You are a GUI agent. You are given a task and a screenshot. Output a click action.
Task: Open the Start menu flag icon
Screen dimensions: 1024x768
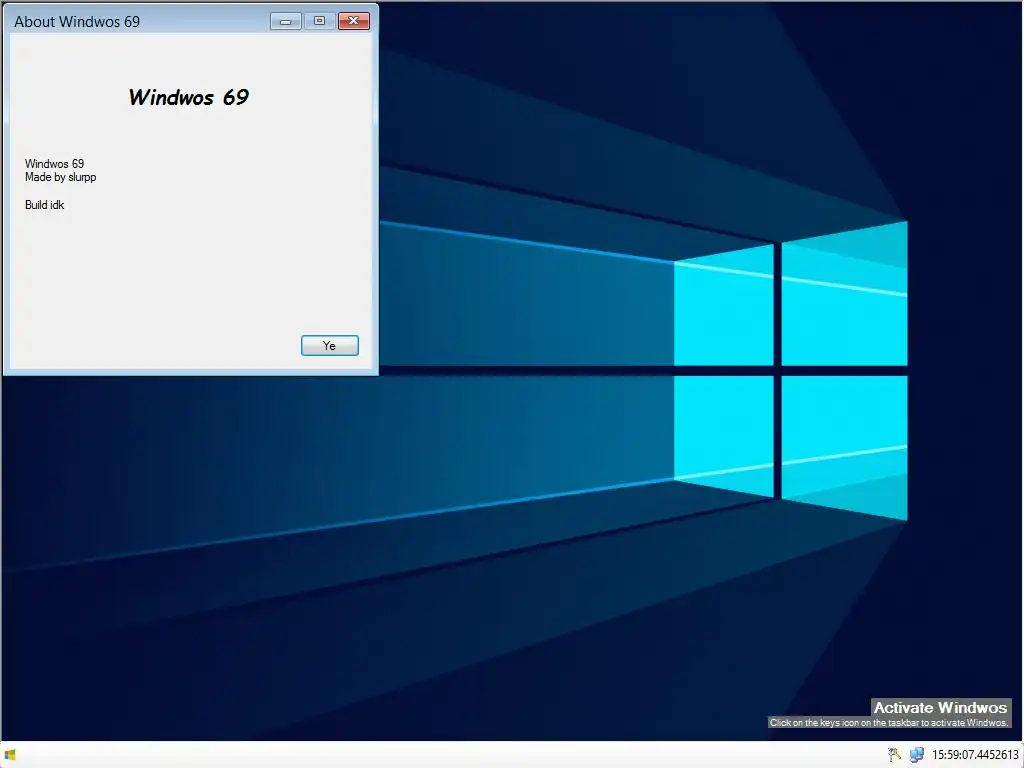[10, 755]
